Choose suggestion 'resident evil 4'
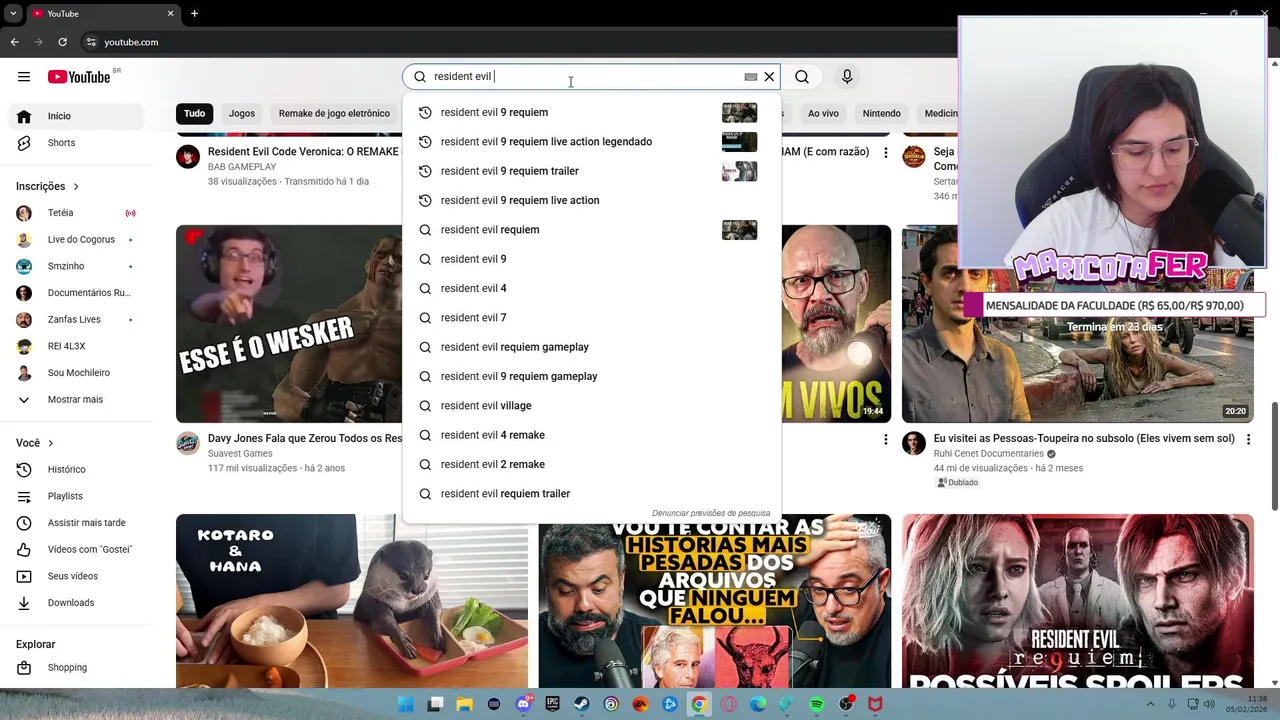The height and width of the screenshot is (720, 1280). click(x=591, y=288)
